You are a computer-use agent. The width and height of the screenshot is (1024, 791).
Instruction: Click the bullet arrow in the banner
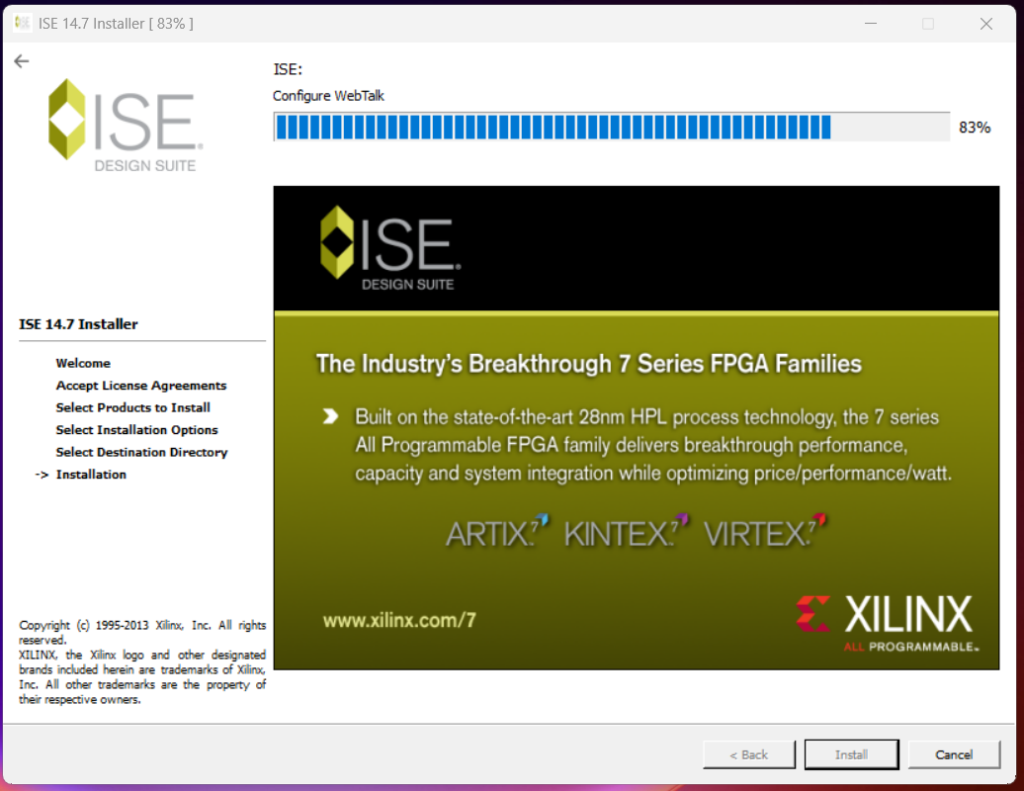coord(330,416)
